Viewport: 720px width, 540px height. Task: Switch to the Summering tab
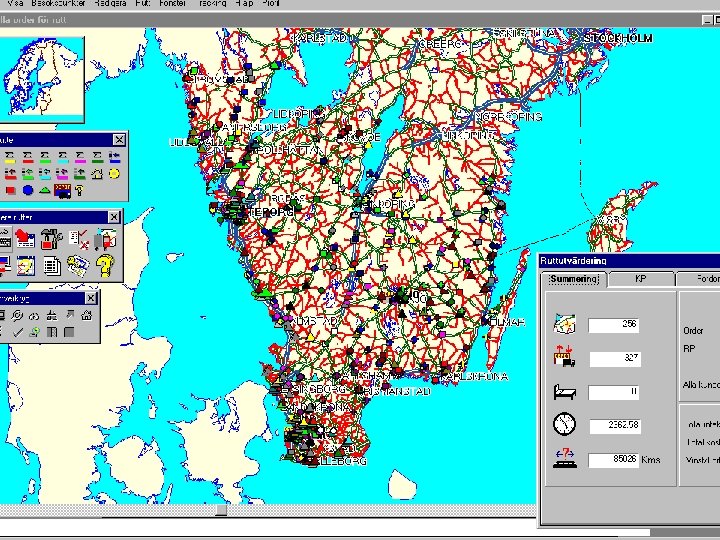tap(574, 279)
